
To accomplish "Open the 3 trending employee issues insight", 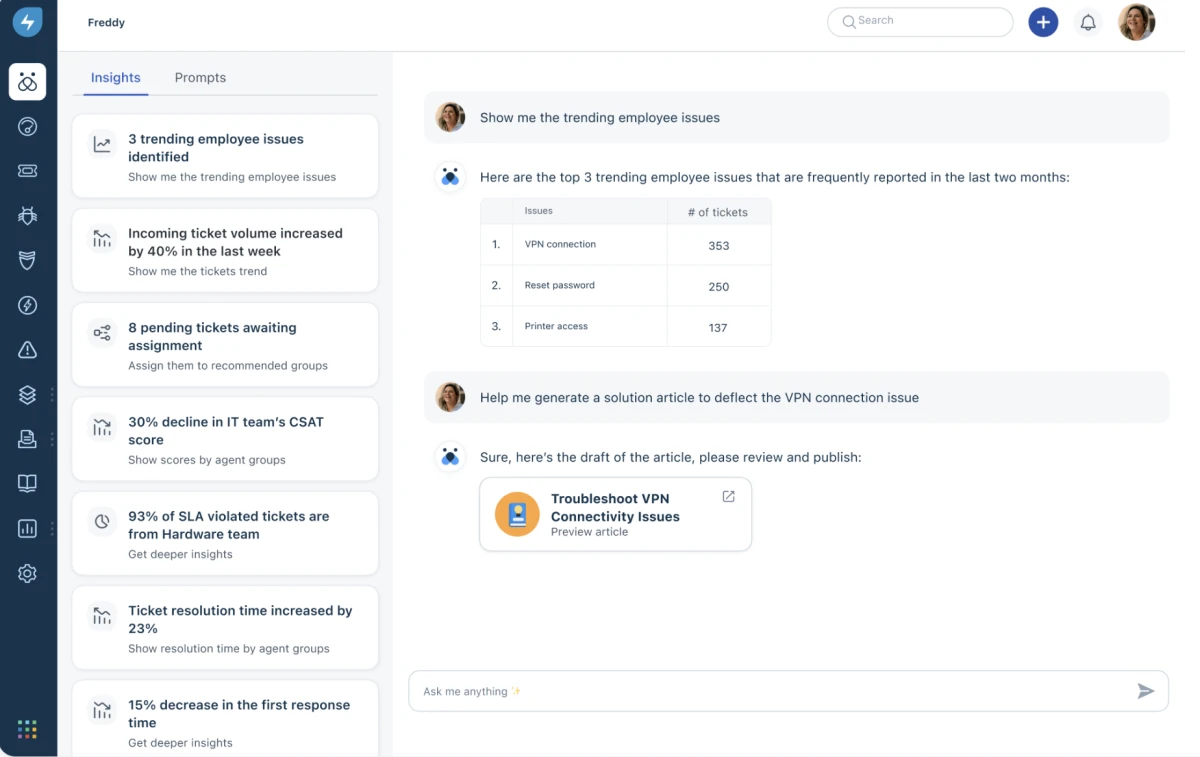I will [225, 156].
